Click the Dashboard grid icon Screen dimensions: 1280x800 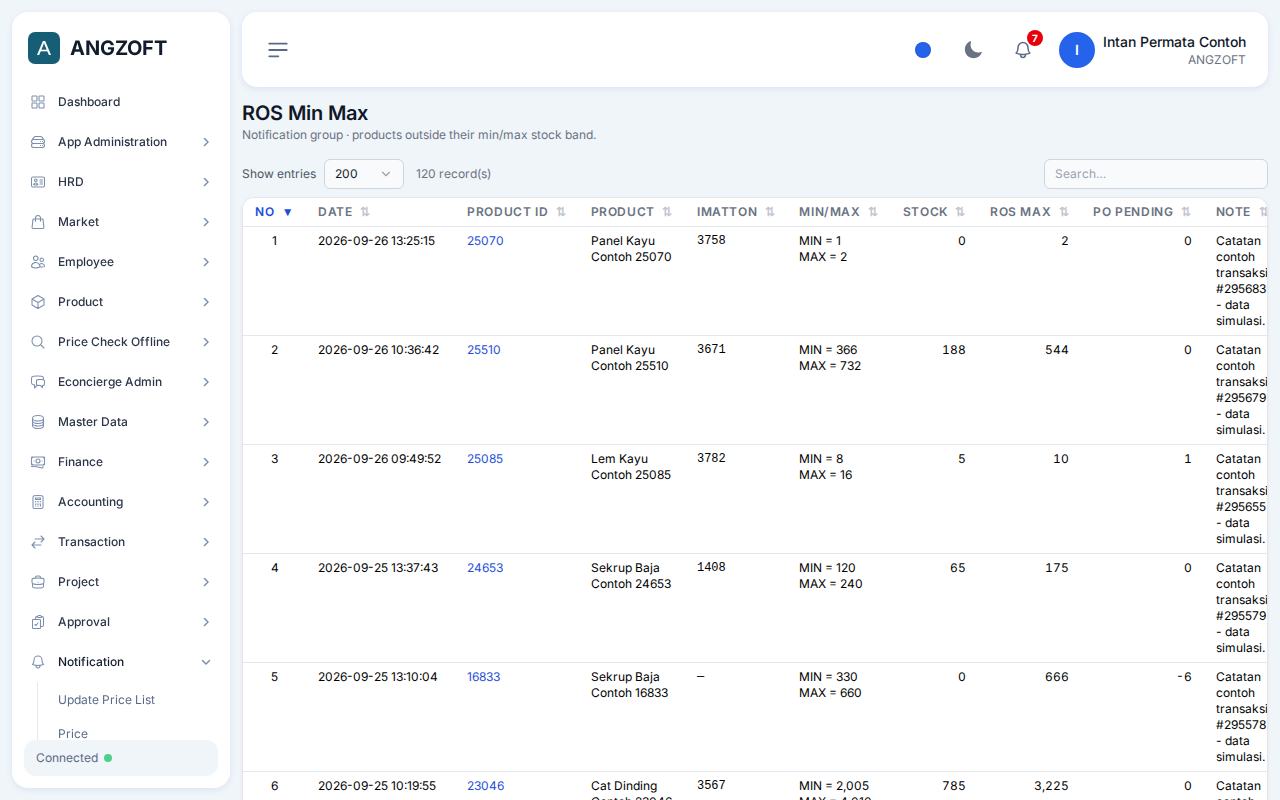pyautogui.click(x=38, y=102)
